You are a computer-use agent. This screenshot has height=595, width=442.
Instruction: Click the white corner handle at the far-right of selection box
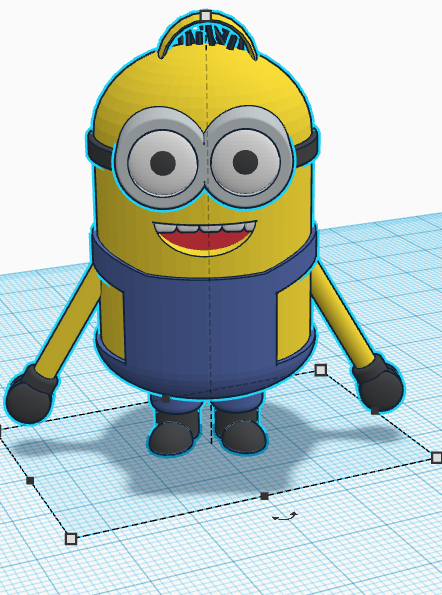pyautogui.click(x=437, y=457)
